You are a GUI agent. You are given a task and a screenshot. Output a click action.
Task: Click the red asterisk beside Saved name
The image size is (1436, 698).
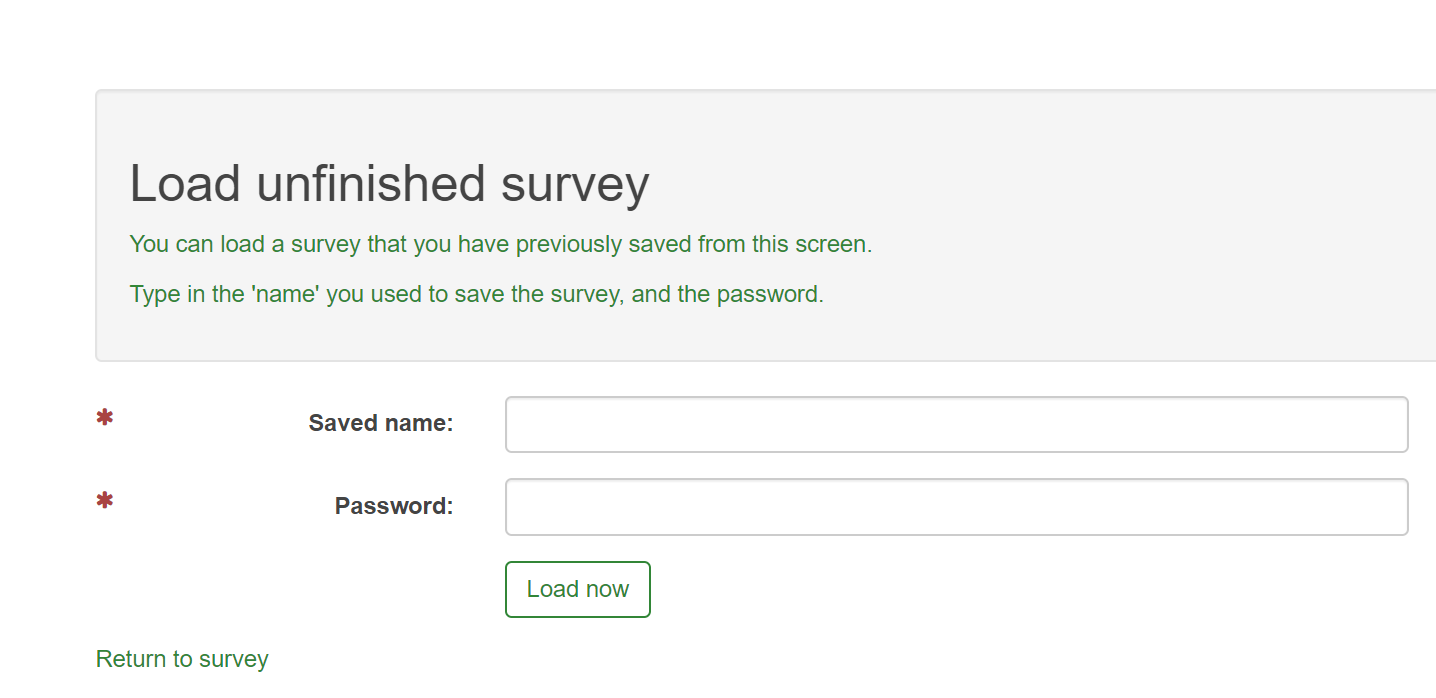[104, 418]
